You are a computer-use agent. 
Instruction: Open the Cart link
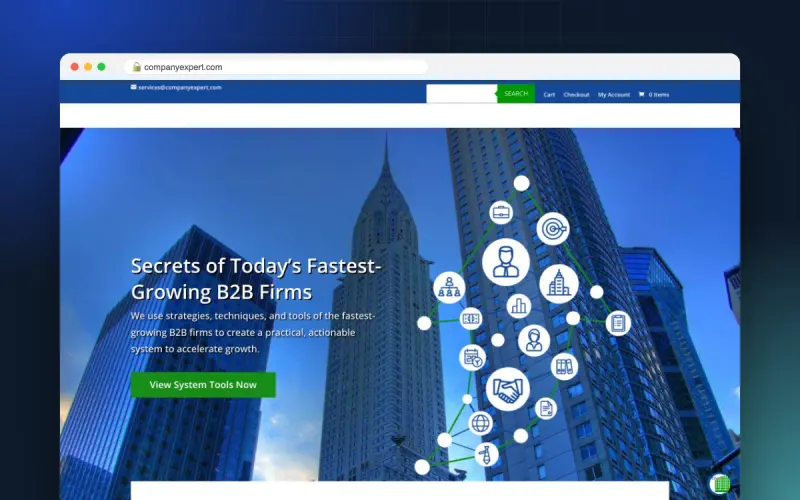[x=549, y=95]
